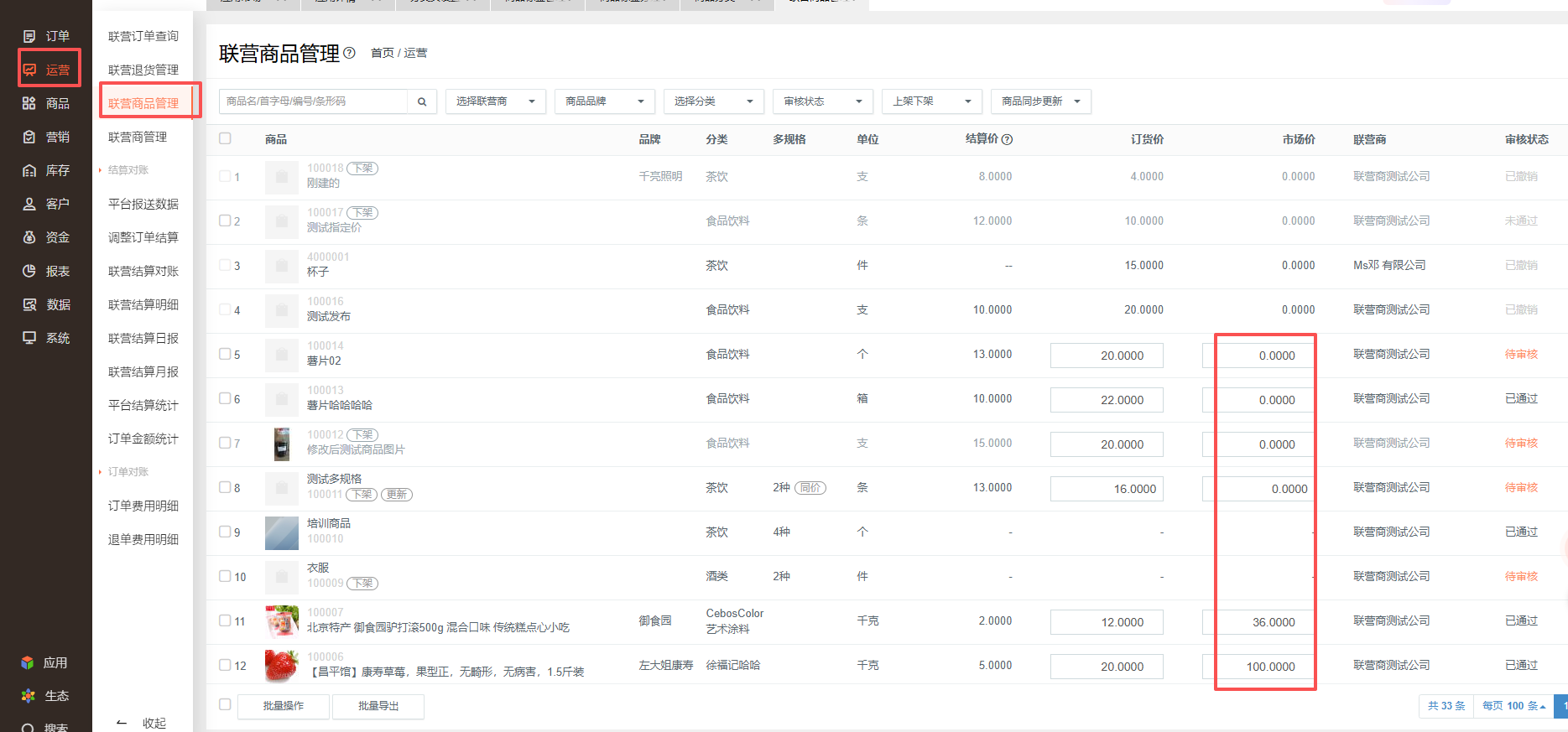Tick checkbox of row 12 康寿草莓
Image resolution: width=1568 pixels, height=732 pixels.
tap(225, 665)
